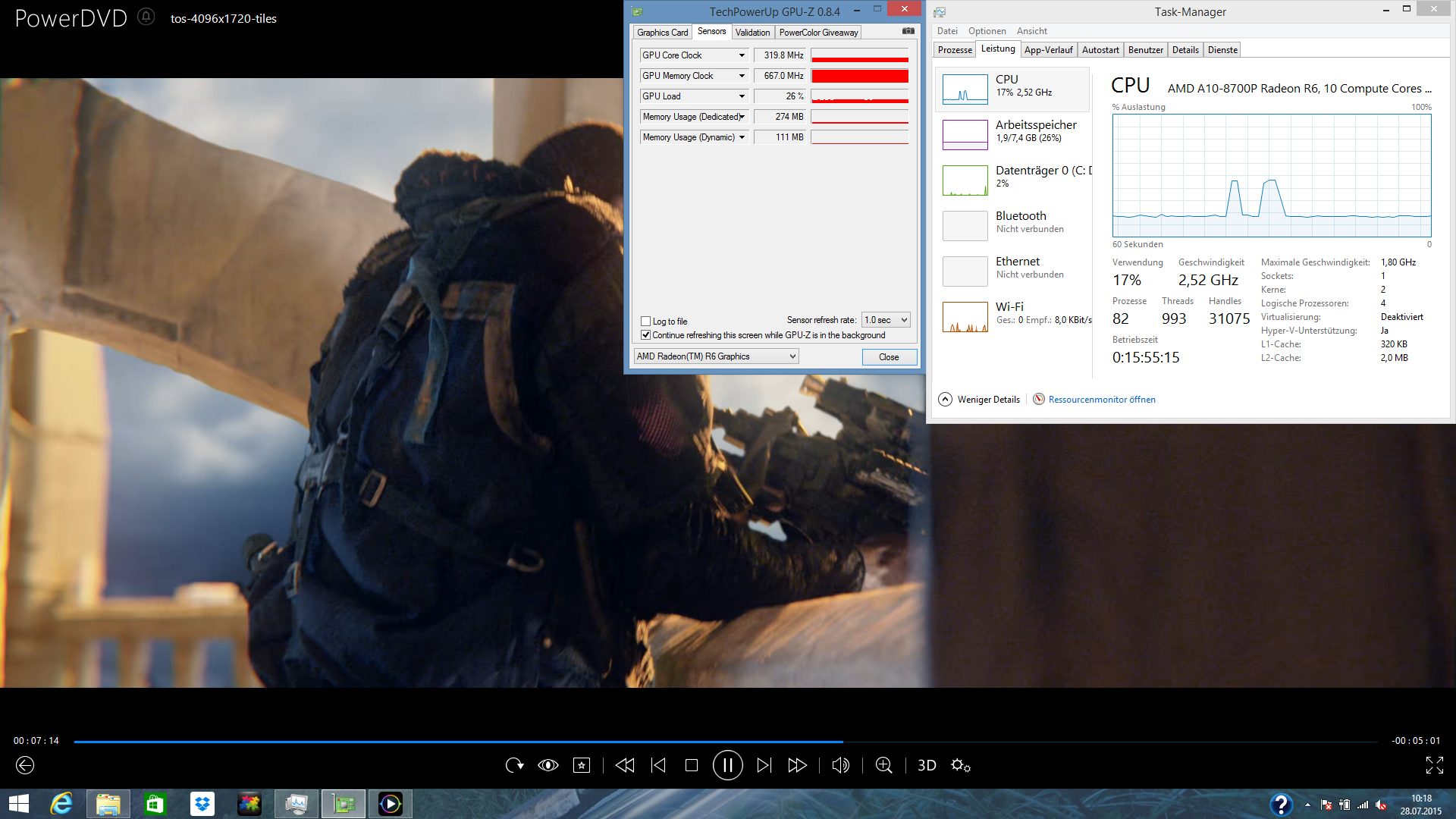Switch to Benutzer tab
The width and height of the screenshot is (1456, 819).
1145,50
